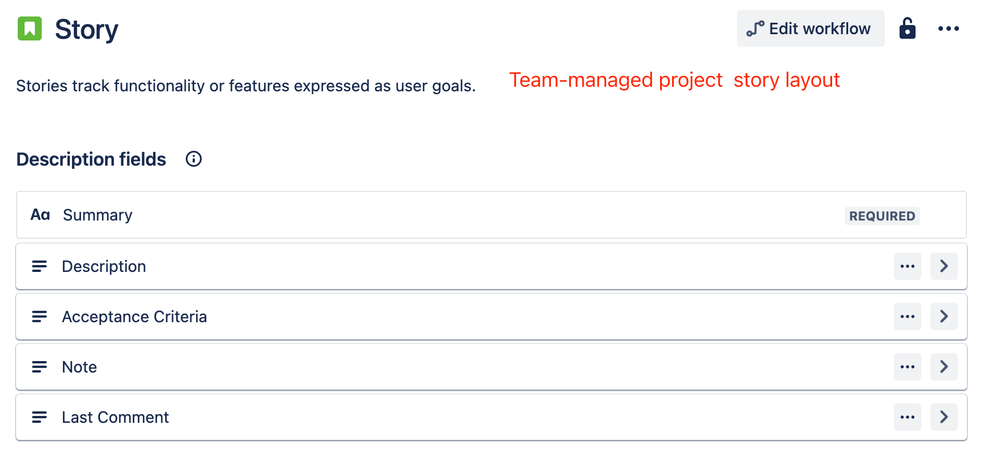
Task: Click the green Story issue type icon
Action: 29,29
